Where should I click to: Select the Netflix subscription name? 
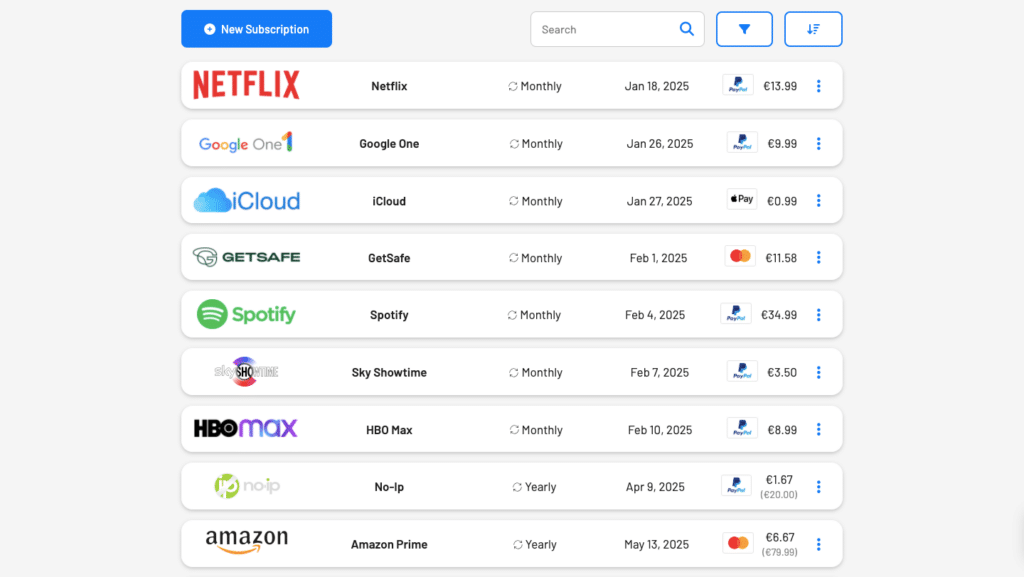(389, 86)
